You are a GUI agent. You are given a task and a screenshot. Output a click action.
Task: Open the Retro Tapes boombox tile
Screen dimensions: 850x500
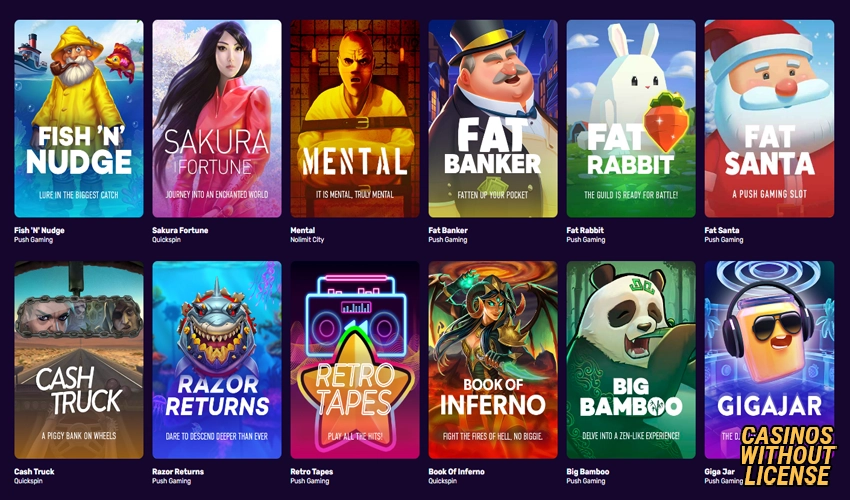[355, 360]
